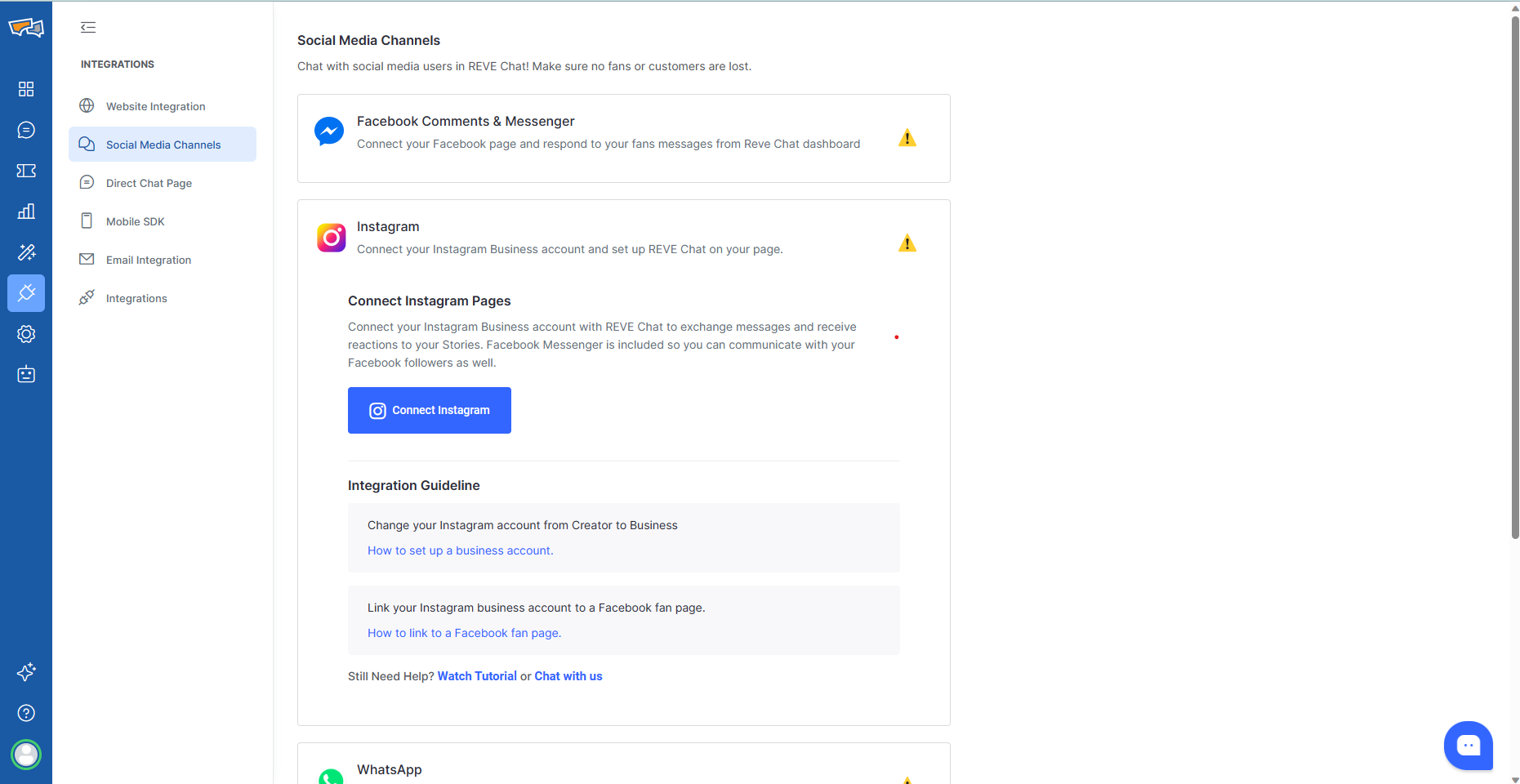Open the user profile avatar
Screen dimensions: 1520x784
26,755
